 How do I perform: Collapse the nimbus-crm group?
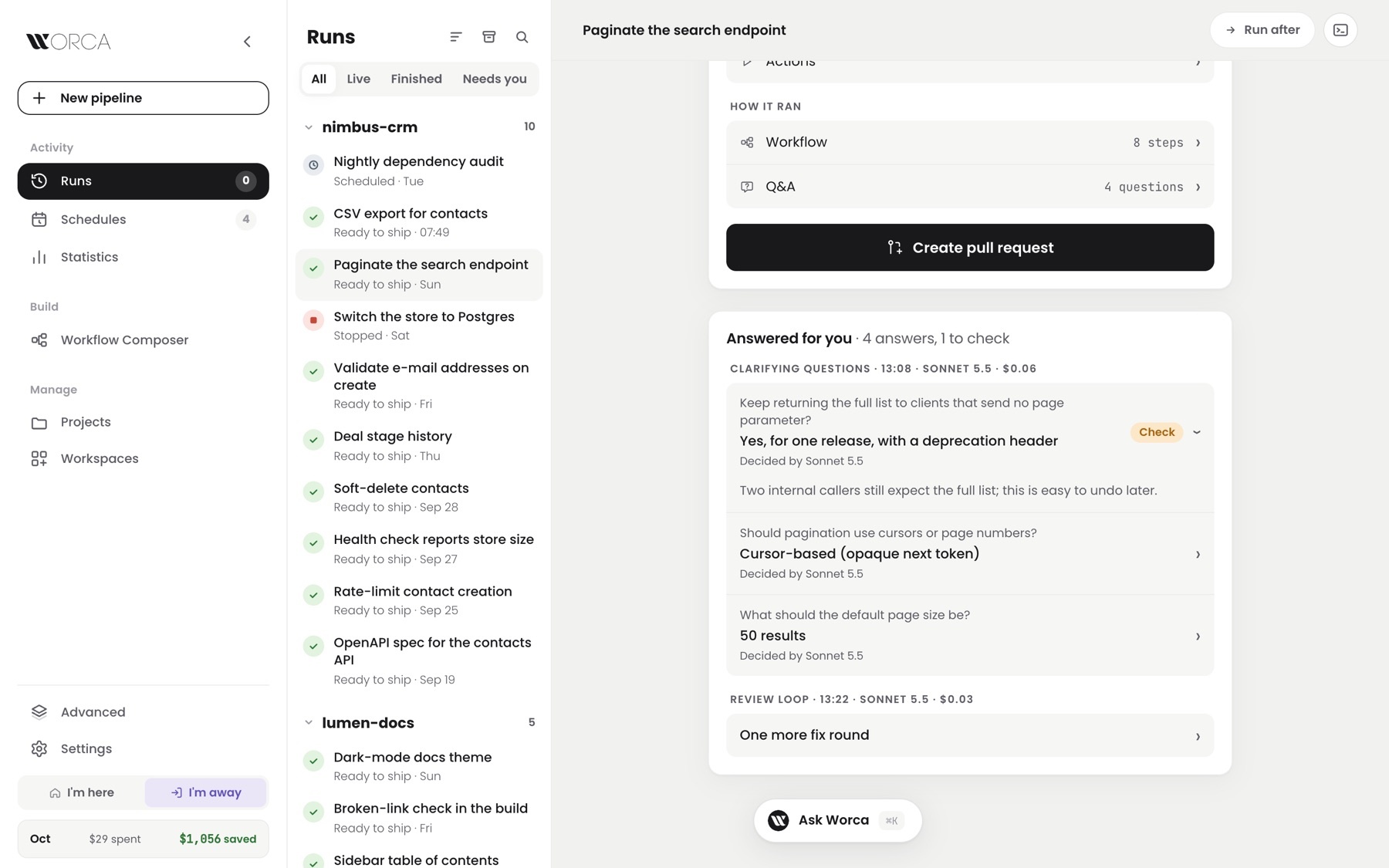309,127
